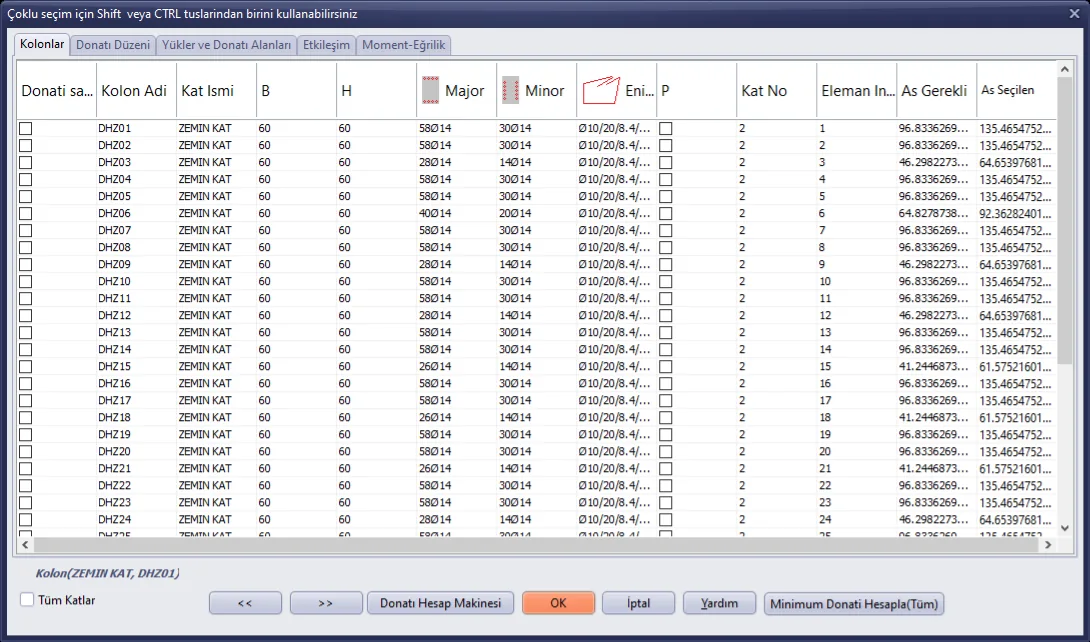Open Donatı Hesap Makinesi
Image resolution: width=1090 pixels, height=642 pixels.
441,603
